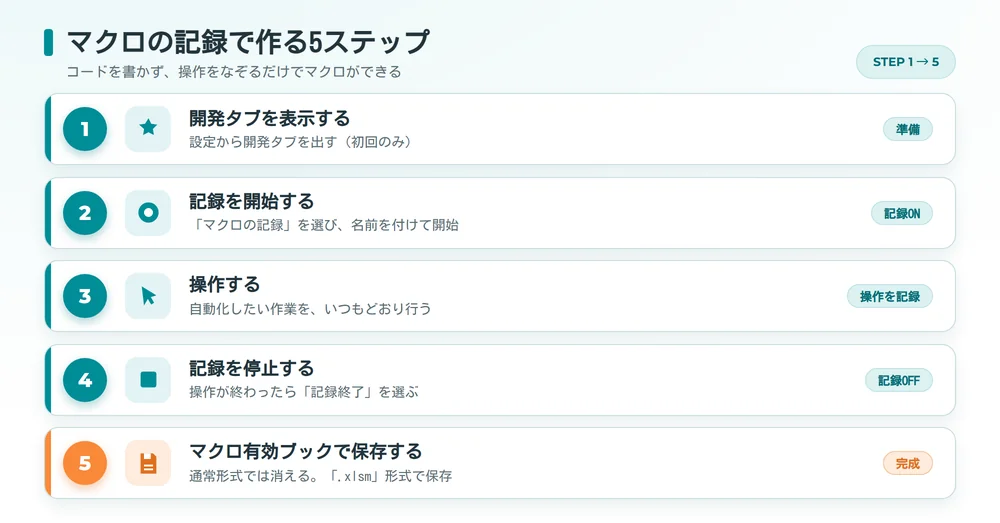Click the 操作を記録 tag

(890, 297)
